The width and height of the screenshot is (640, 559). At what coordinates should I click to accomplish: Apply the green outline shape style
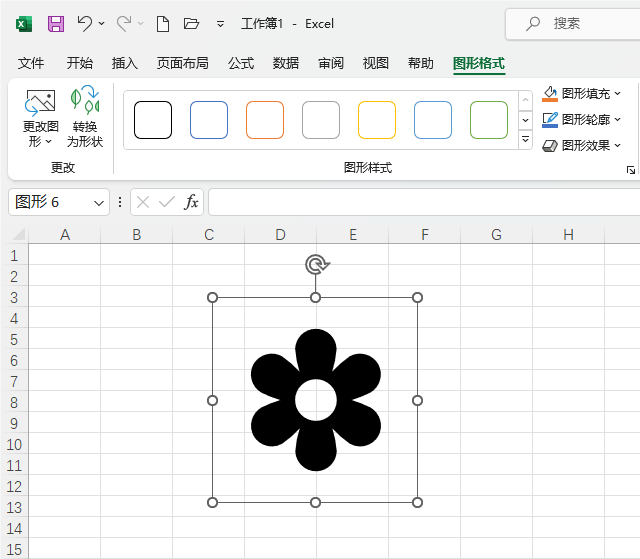pos(489,120)
